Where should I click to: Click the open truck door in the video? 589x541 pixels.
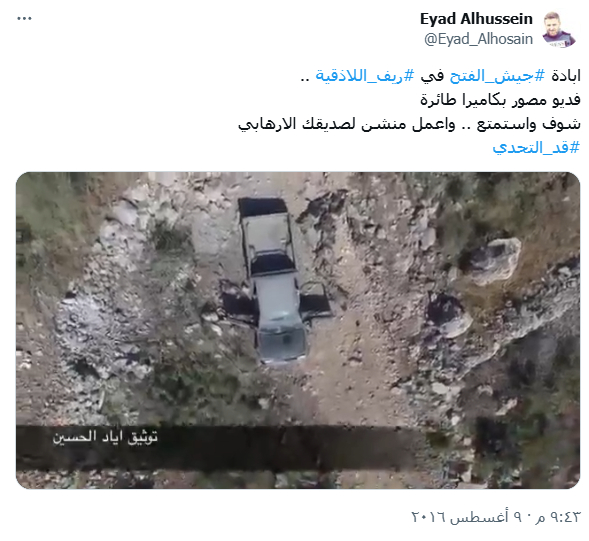tap(315, 303)
